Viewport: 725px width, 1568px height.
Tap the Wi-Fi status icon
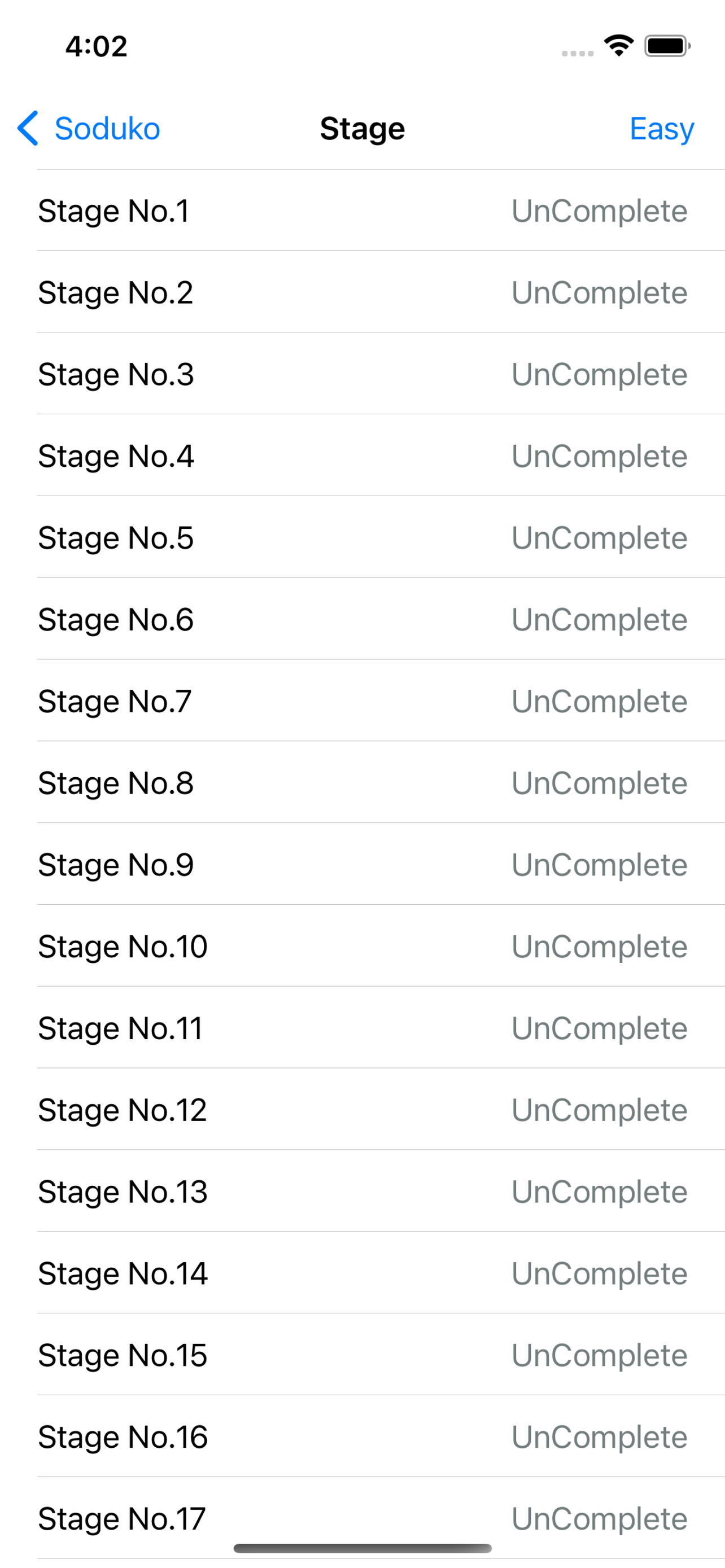(618, 46)
